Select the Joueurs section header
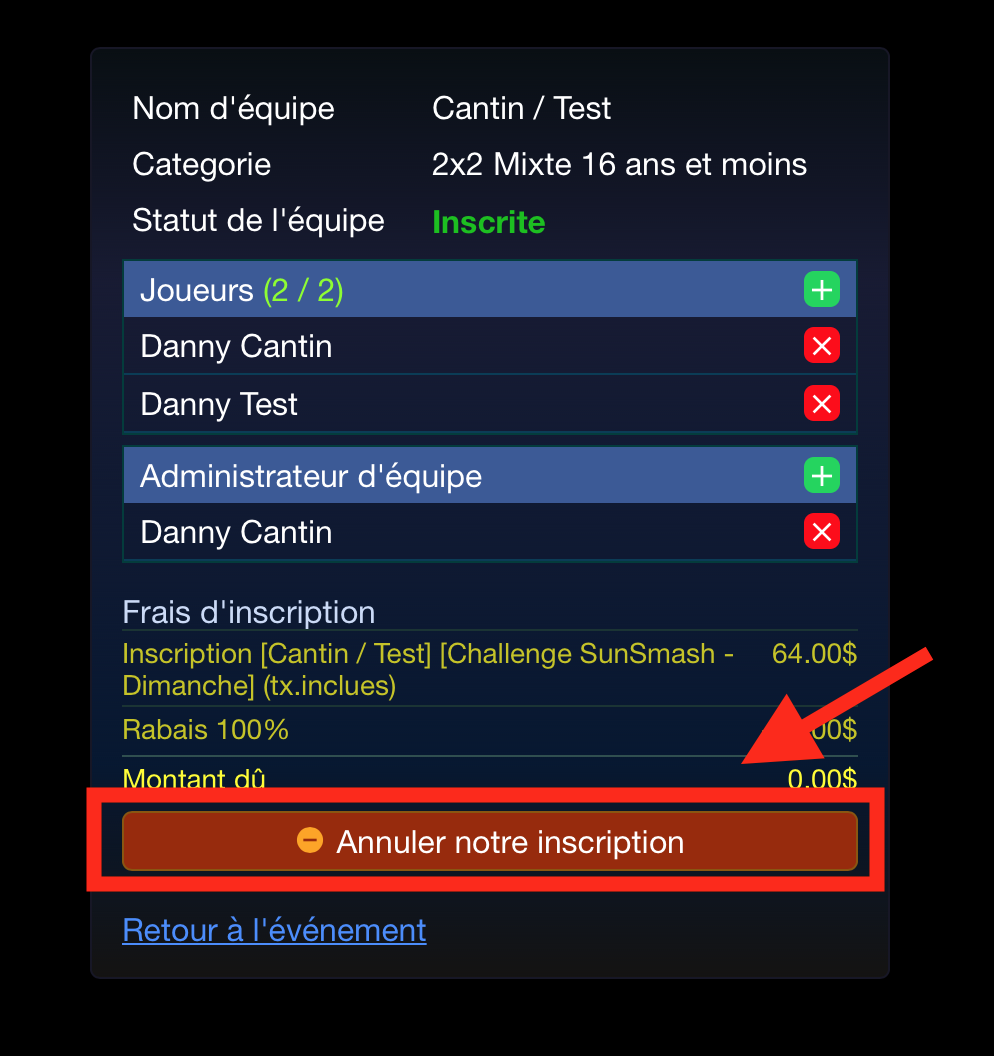This screenshot has width=994, height=1056. [490, 290]
